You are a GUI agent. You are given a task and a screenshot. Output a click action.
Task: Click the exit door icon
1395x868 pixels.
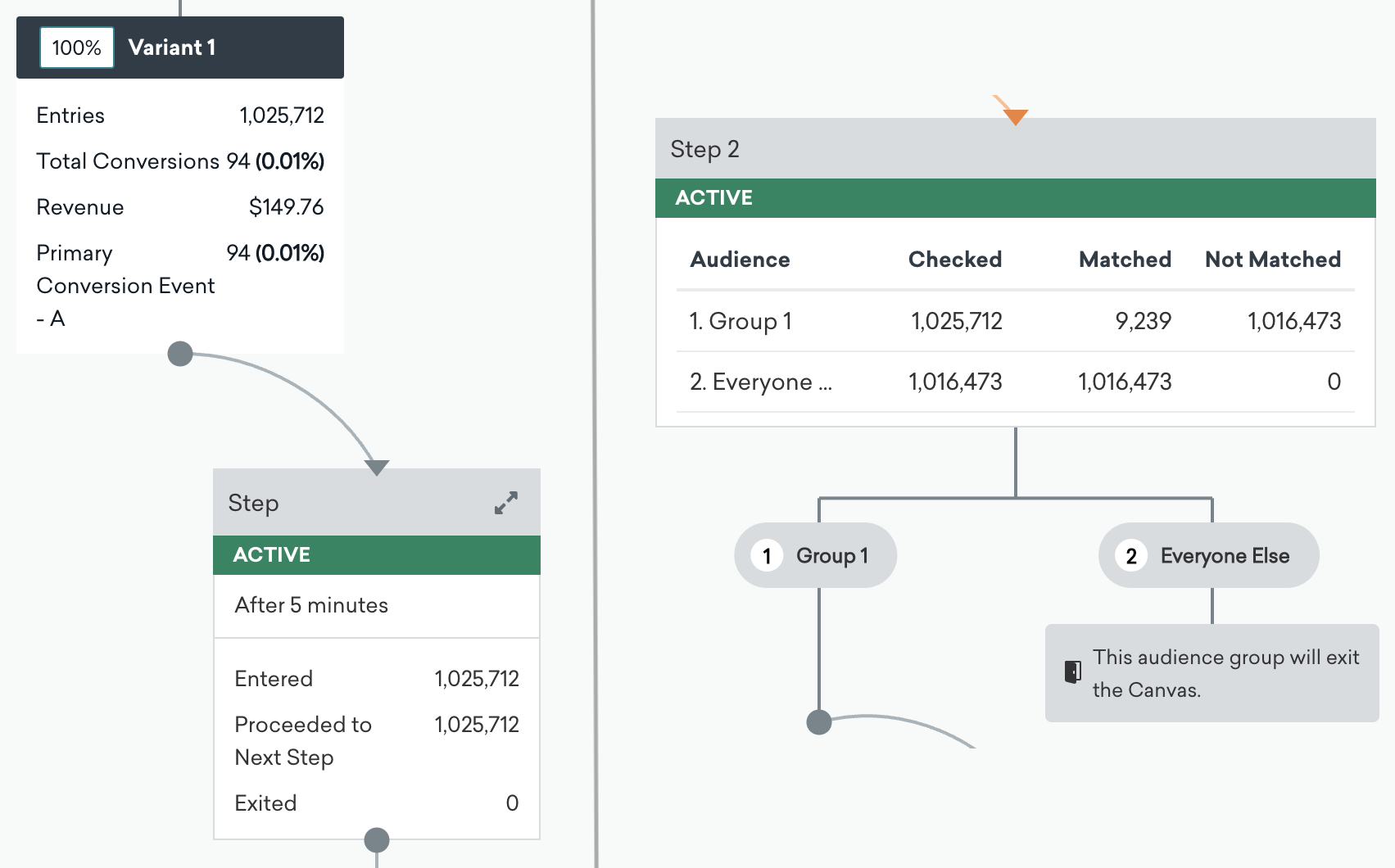[1072, 672]
